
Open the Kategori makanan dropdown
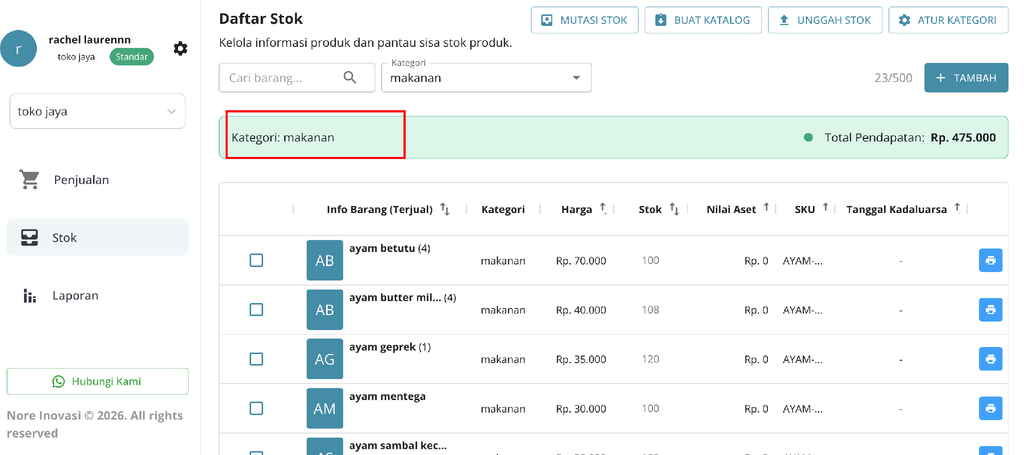coord(487,78)
